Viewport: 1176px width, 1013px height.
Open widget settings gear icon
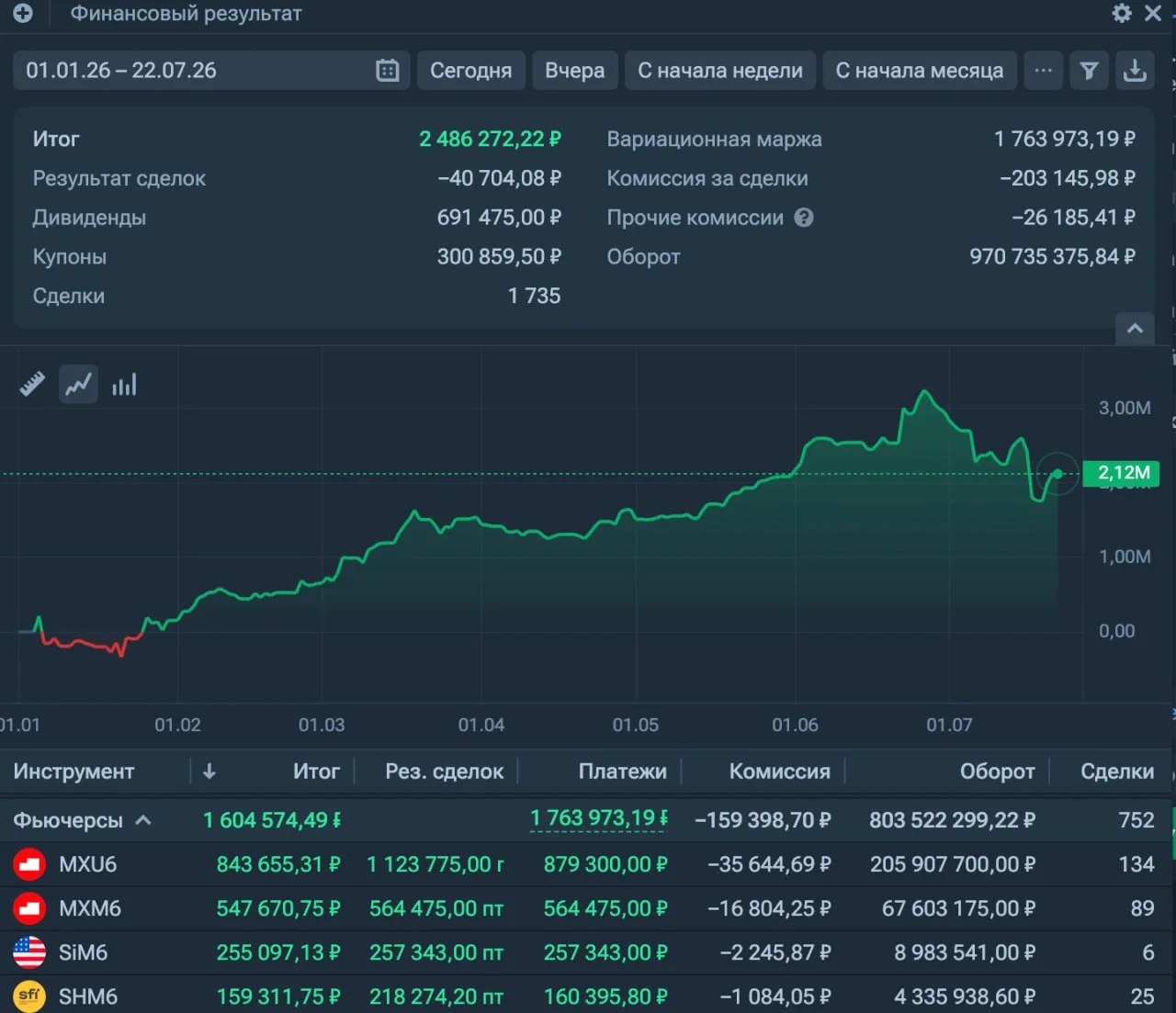point(1122,13)
